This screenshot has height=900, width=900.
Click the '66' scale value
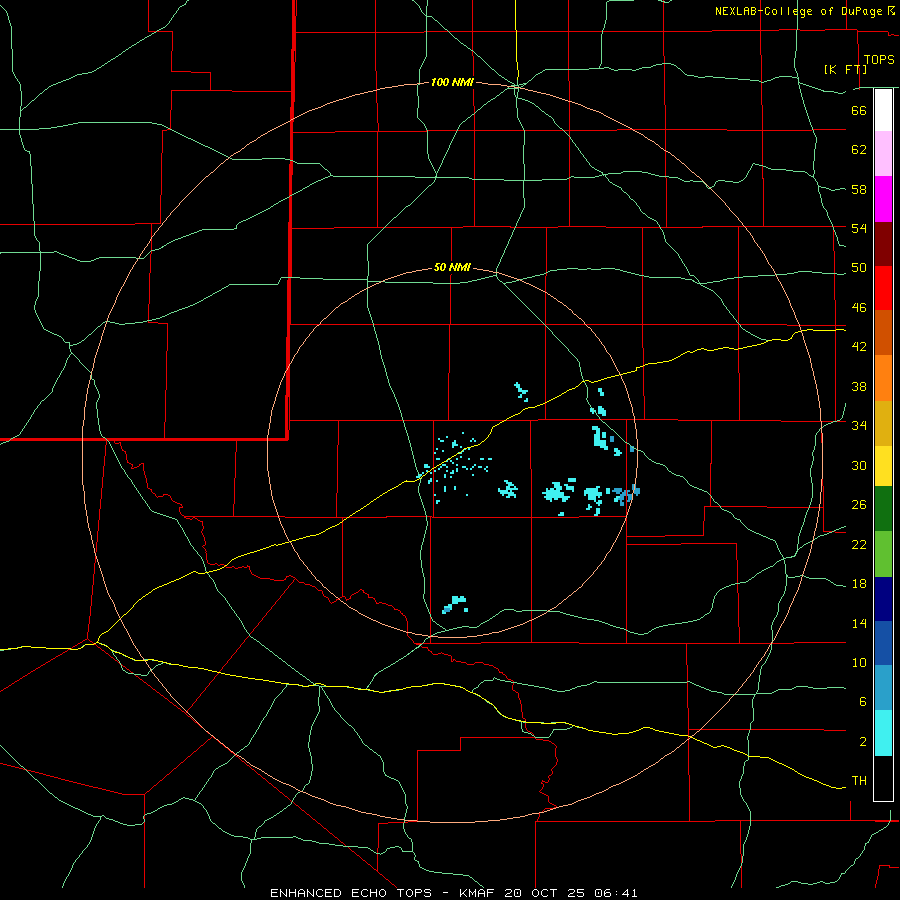click(x=859, y=110)
